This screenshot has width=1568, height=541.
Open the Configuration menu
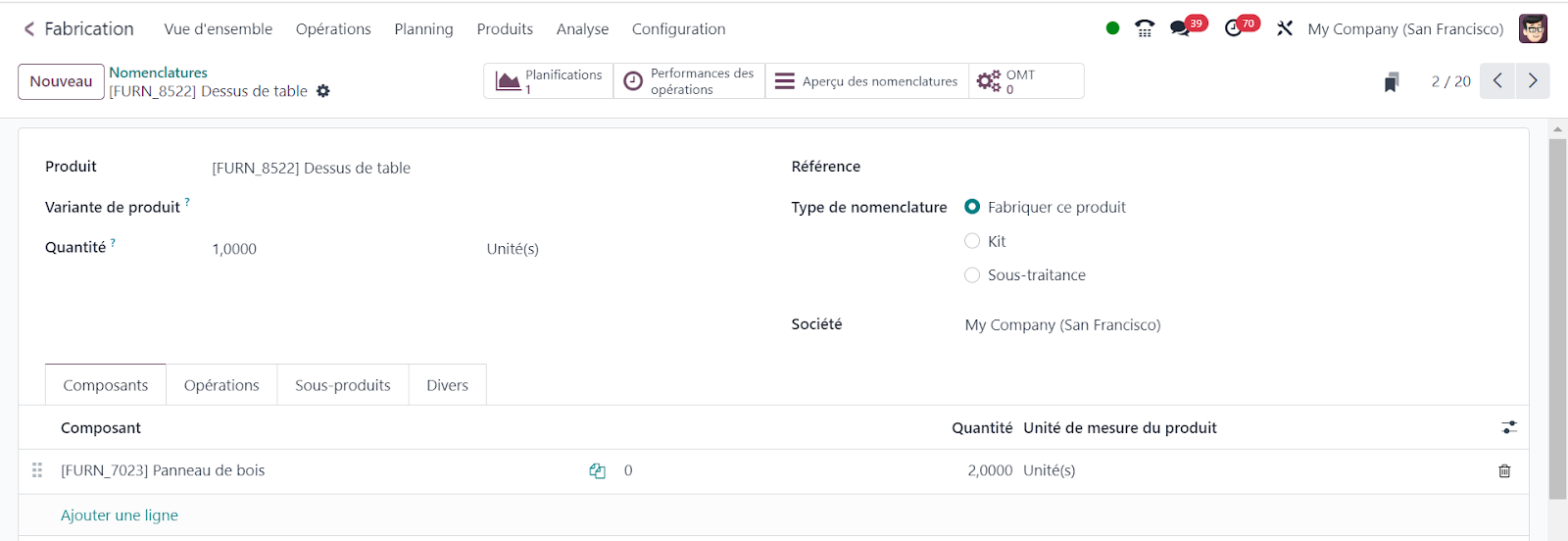click(x=678, y=29)
